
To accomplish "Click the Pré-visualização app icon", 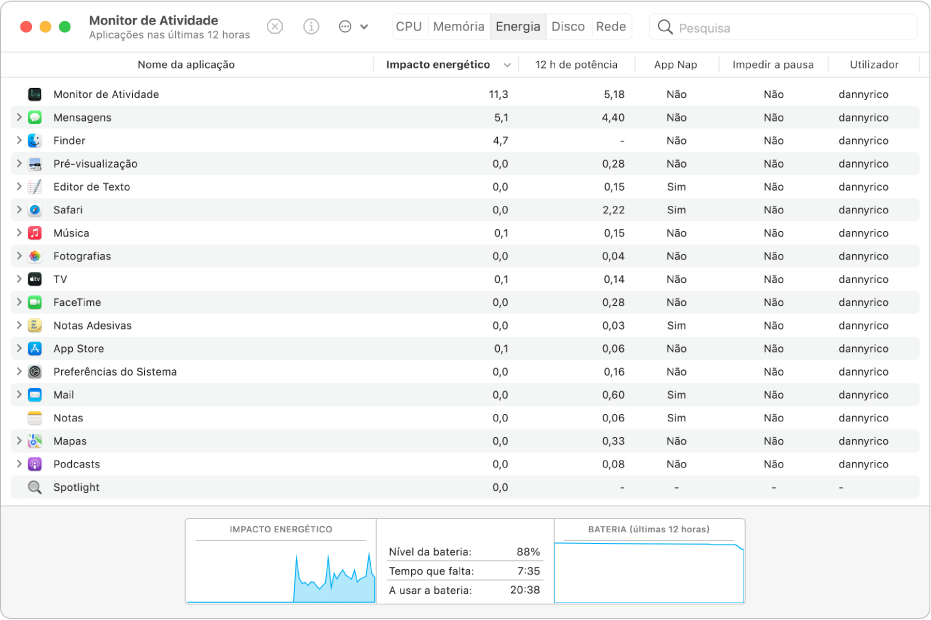I will pyautogui.click(x=35, y=164).
